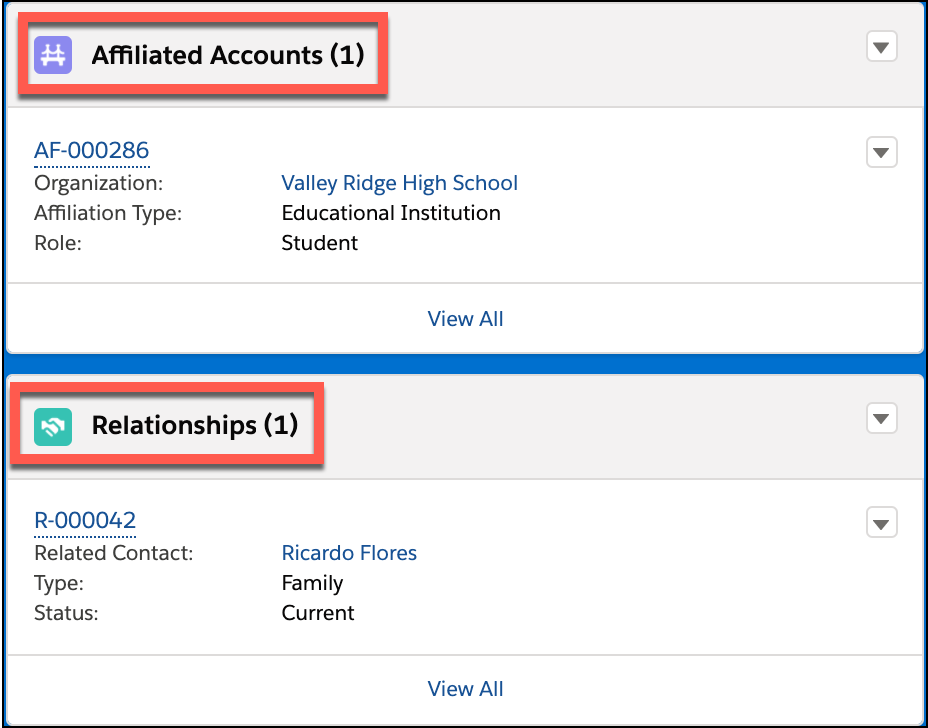Click the Related Contact field label
The width and height of the screenshot is (928, 728).
(x=114, y=553)
